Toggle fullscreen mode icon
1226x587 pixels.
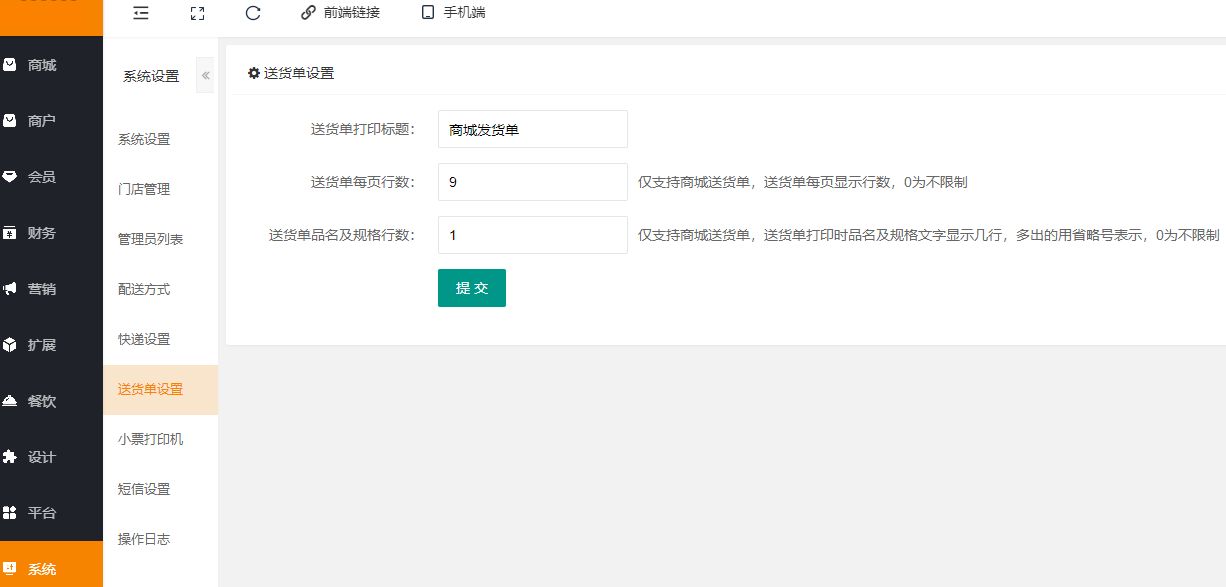pos(197,13)
